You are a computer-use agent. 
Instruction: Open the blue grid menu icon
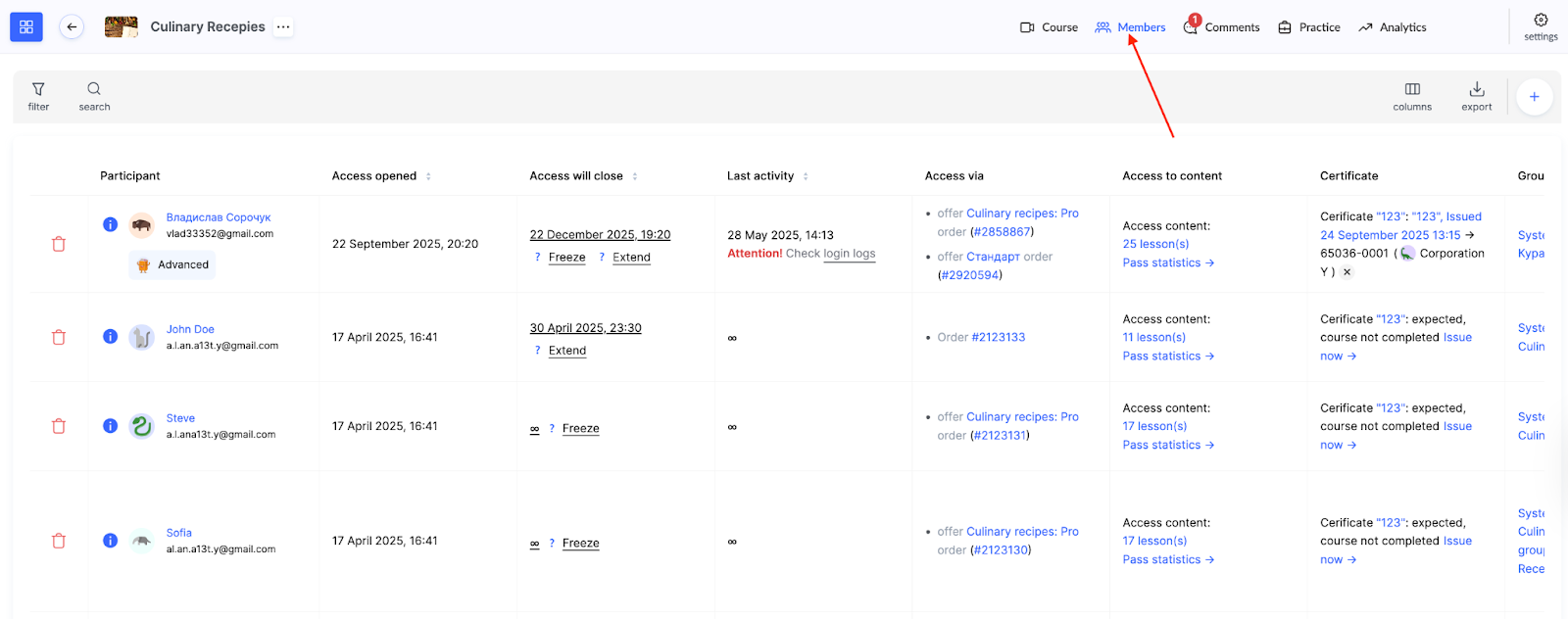click(x=26, y=27)
